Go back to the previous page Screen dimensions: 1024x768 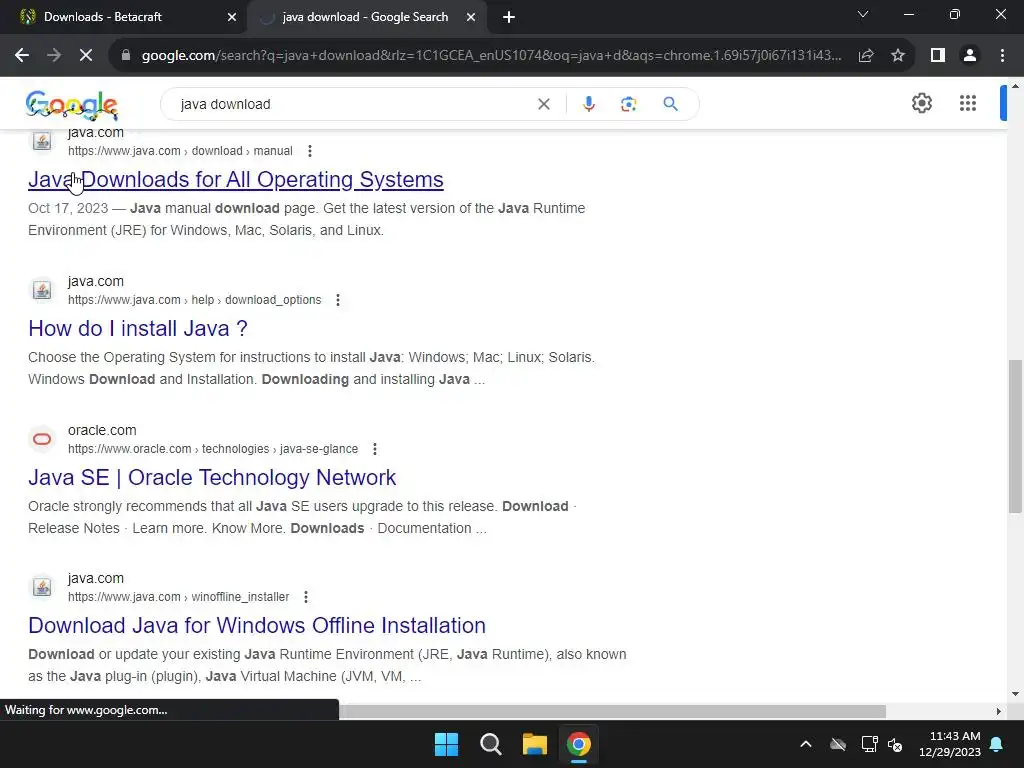click(x=22, y=56)
